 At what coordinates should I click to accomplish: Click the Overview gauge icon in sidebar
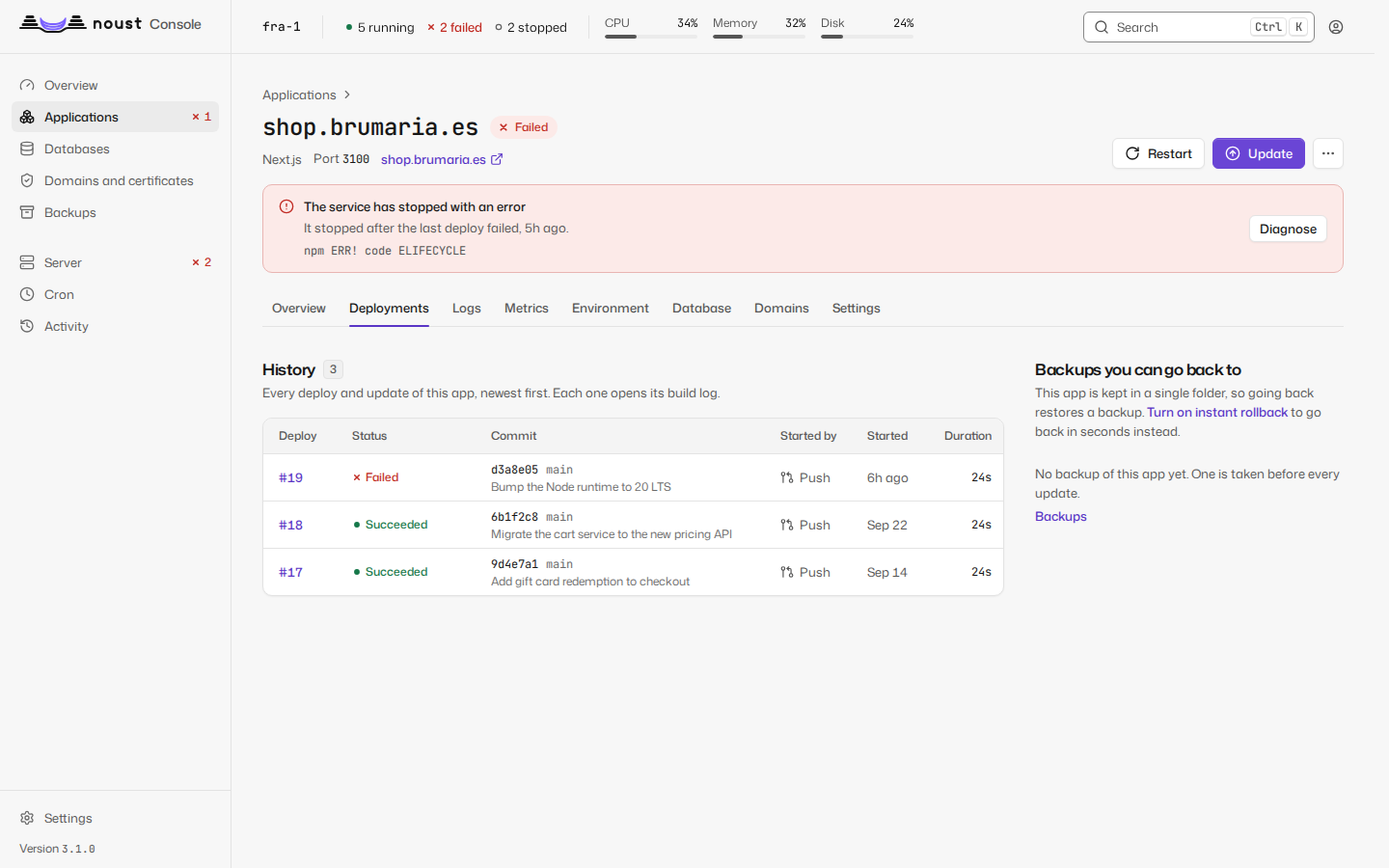(27, 85)
